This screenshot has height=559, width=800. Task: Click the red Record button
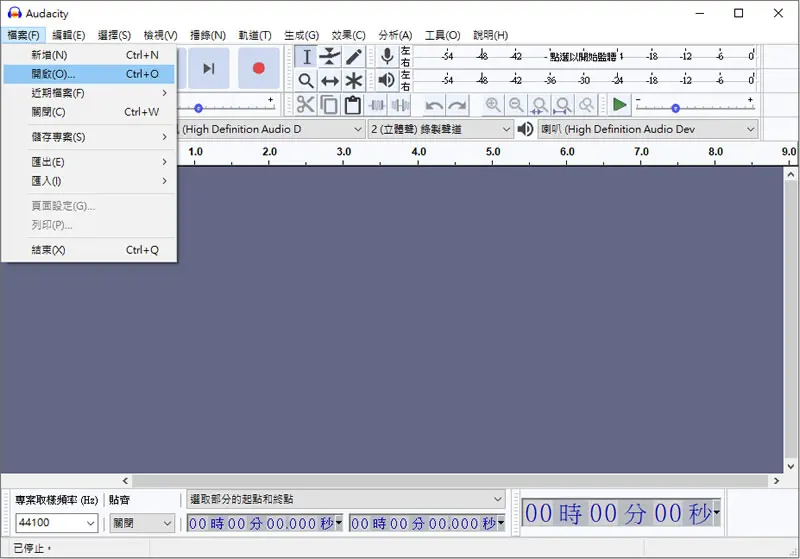click(259, 68)
